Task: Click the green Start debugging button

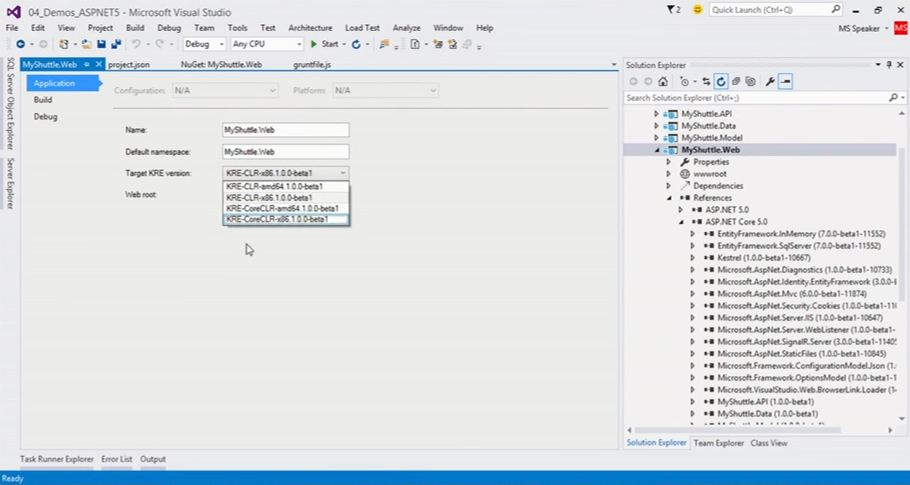Action: pyautogui.click(x=324, y=44)
